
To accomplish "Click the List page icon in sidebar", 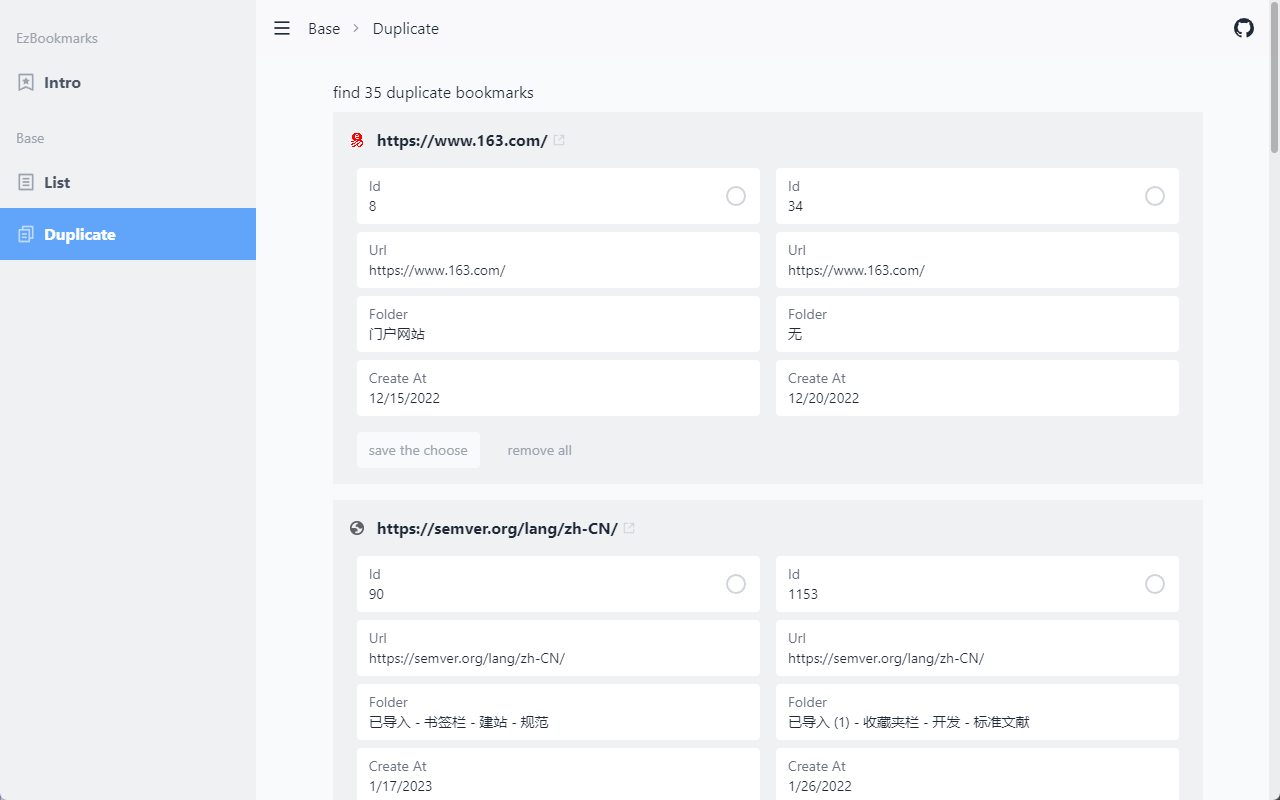I will (x=26, y=183).
